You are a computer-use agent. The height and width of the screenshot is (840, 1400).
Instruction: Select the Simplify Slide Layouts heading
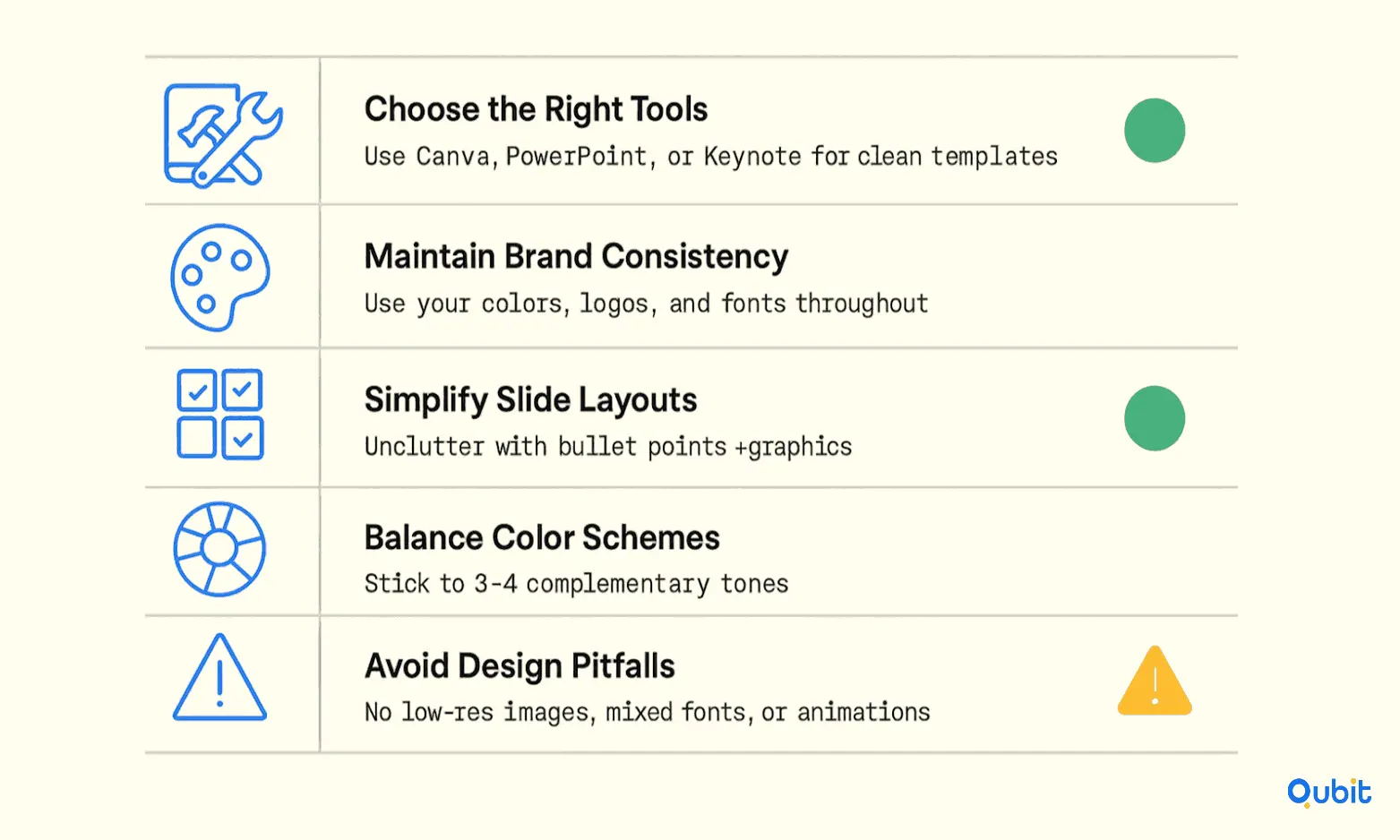click(530, 400)
